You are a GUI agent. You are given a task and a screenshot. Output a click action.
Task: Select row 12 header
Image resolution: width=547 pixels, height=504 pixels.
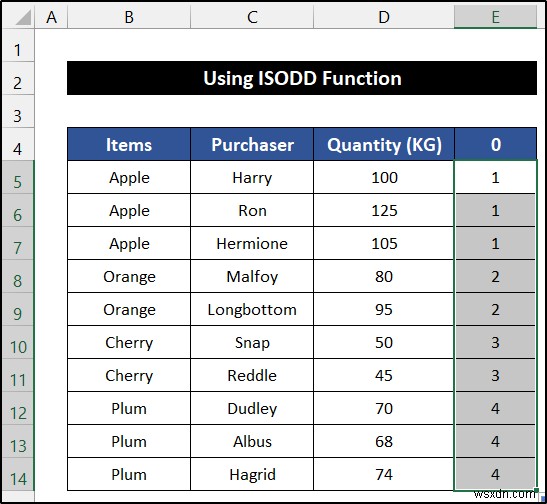17,408
